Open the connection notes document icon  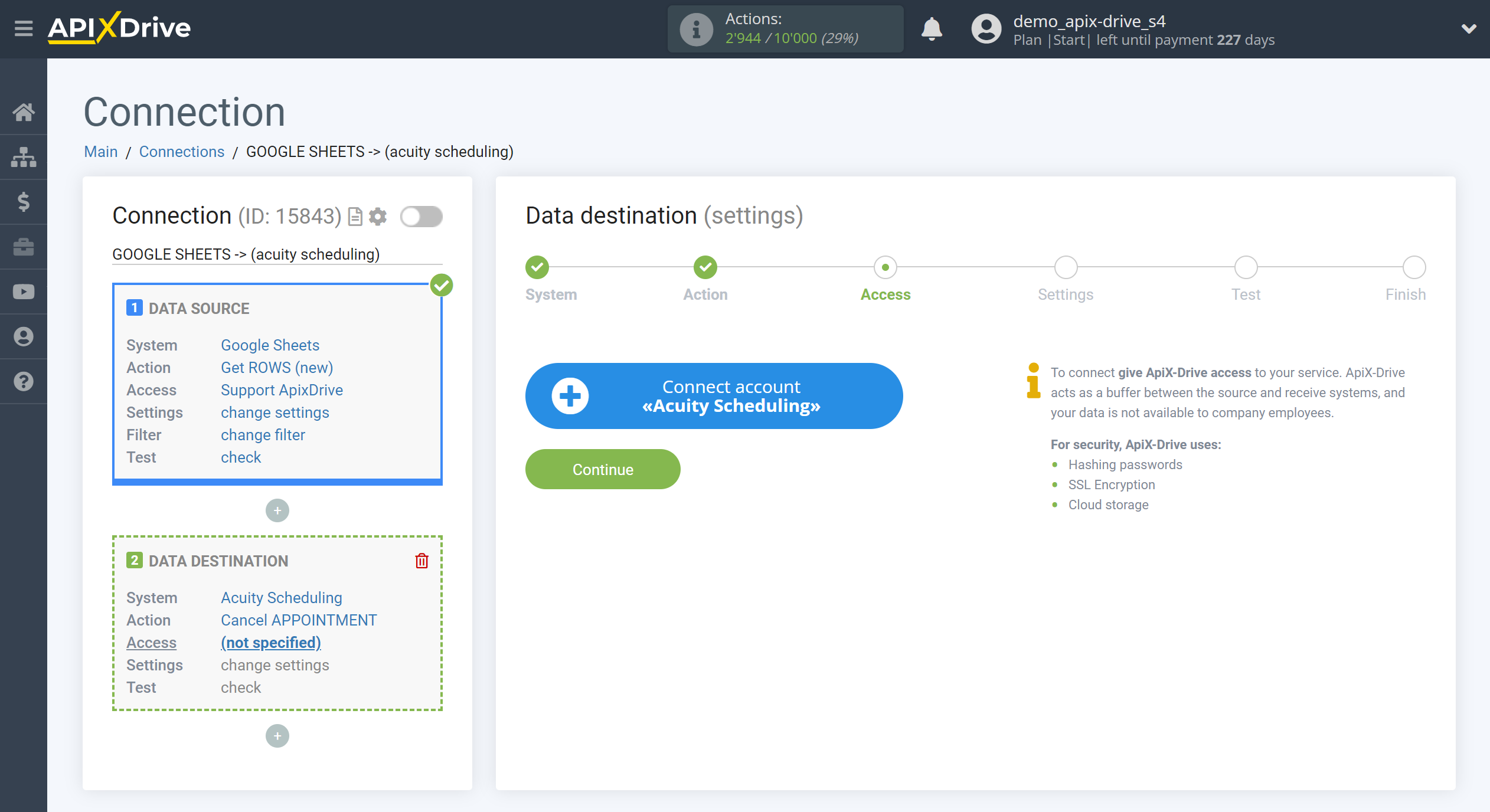tap(355, 217)
